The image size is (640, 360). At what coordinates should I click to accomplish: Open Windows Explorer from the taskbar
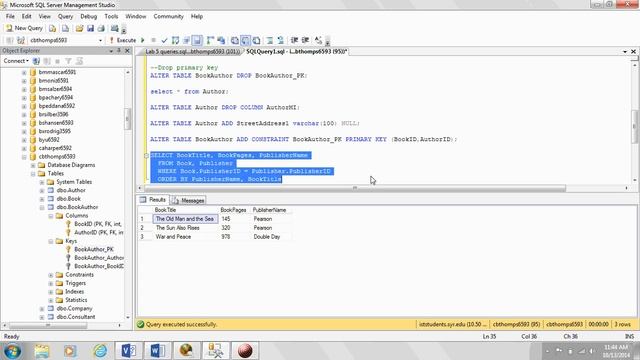(41, 351)
